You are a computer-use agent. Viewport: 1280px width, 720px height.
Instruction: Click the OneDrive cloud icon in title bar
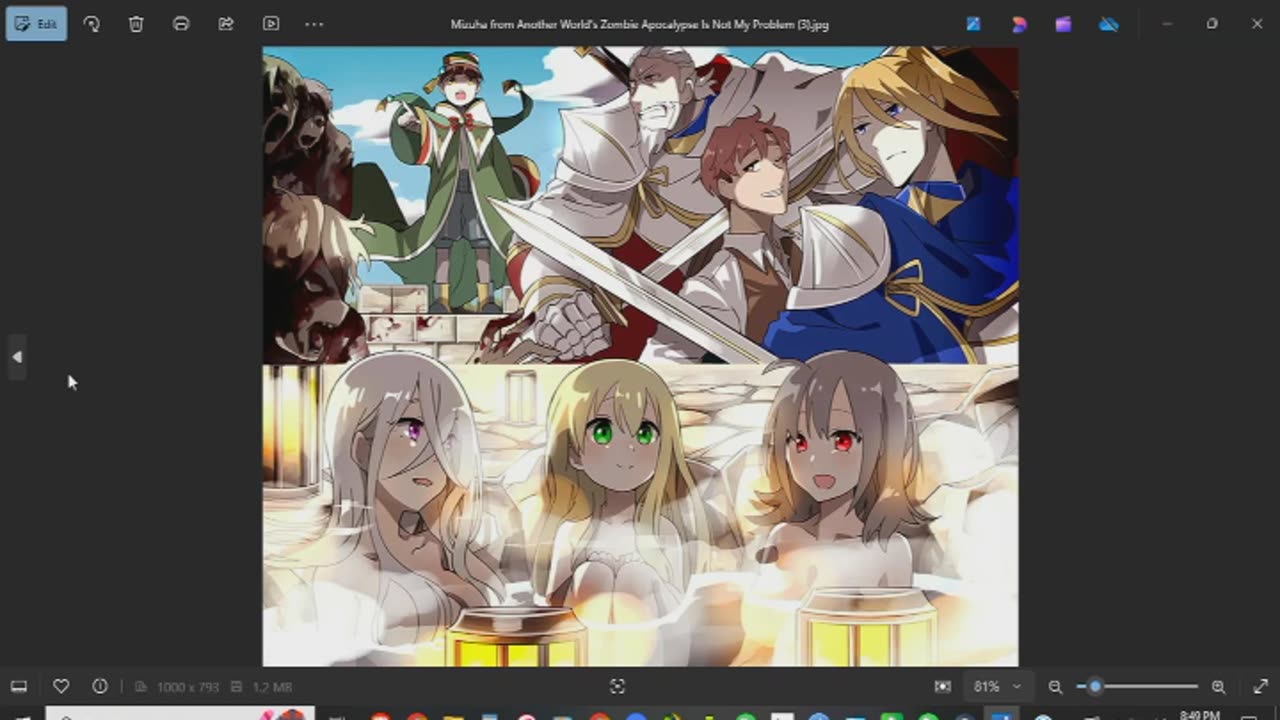pos(1109,24)
